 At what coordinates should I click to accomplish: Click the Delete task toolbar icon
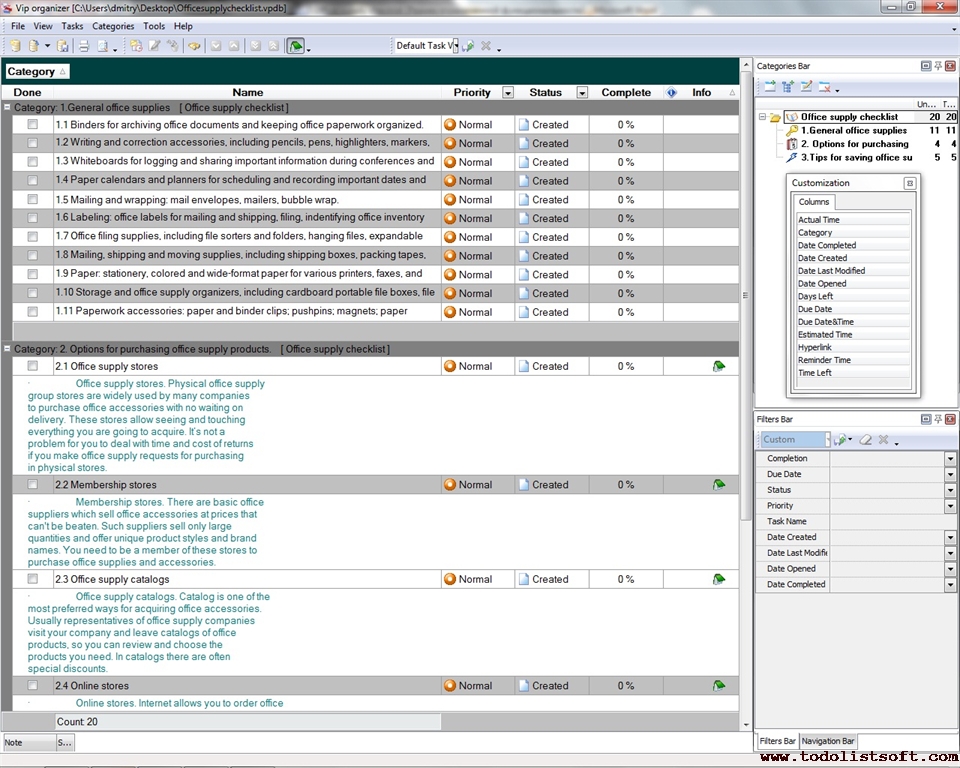click(x=173, y=46)
